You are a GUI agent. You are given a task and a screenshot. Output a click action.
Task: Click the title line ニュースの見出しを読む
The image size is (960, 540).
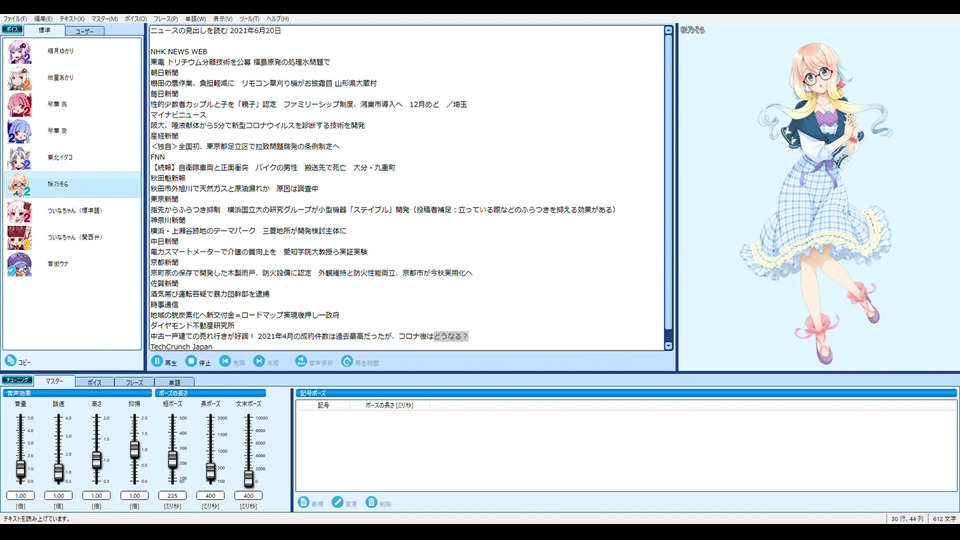tap(216, 31)
